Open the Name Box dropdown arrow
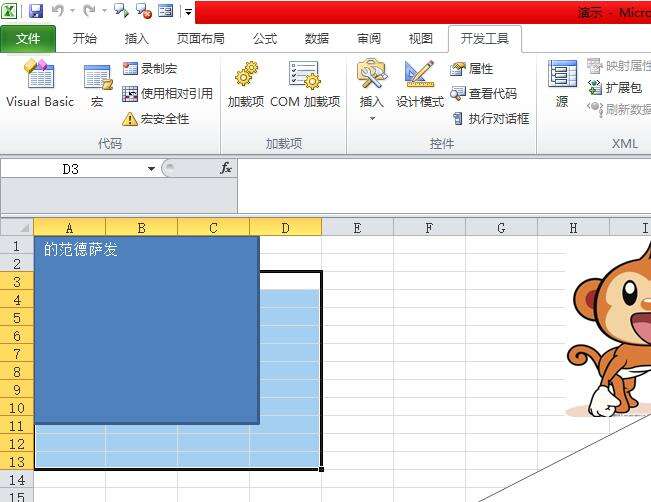 pyautogui.click(x=152, y=169)
